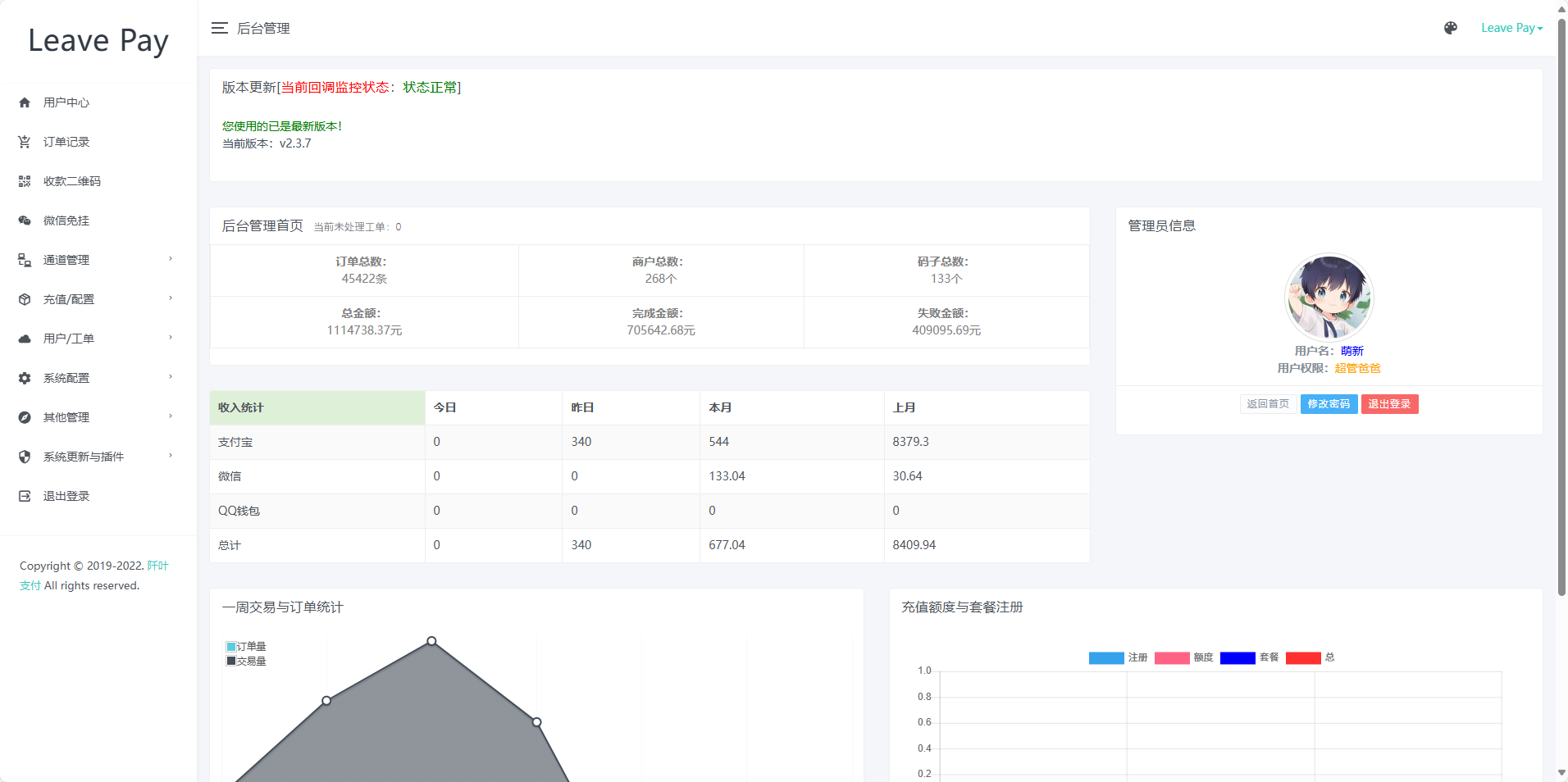This screenshot has width=1568, height=782.
Task: Expand the 其他管理 submenu arrow
Action: (171, 416)
